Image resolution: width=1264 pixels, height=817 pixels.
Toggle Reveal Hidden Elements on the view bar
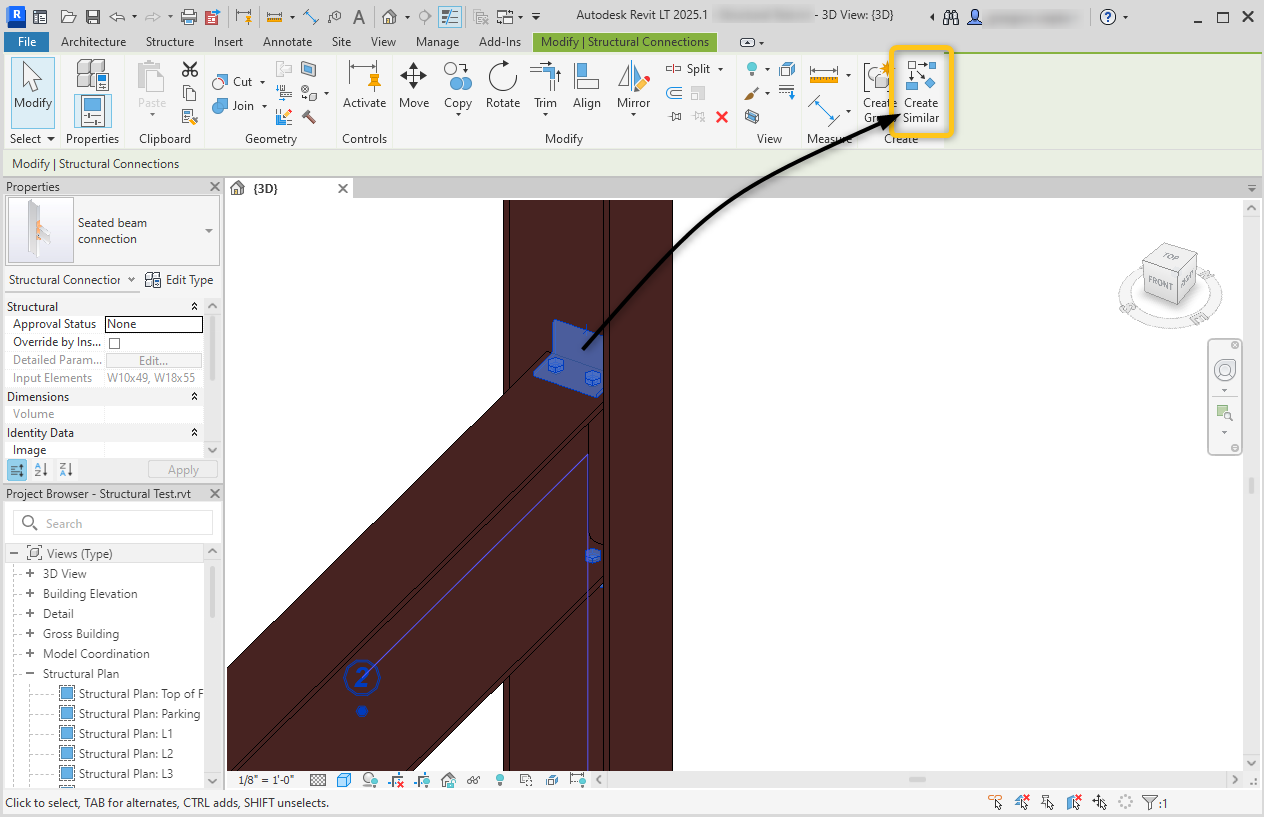coord(473,780)
